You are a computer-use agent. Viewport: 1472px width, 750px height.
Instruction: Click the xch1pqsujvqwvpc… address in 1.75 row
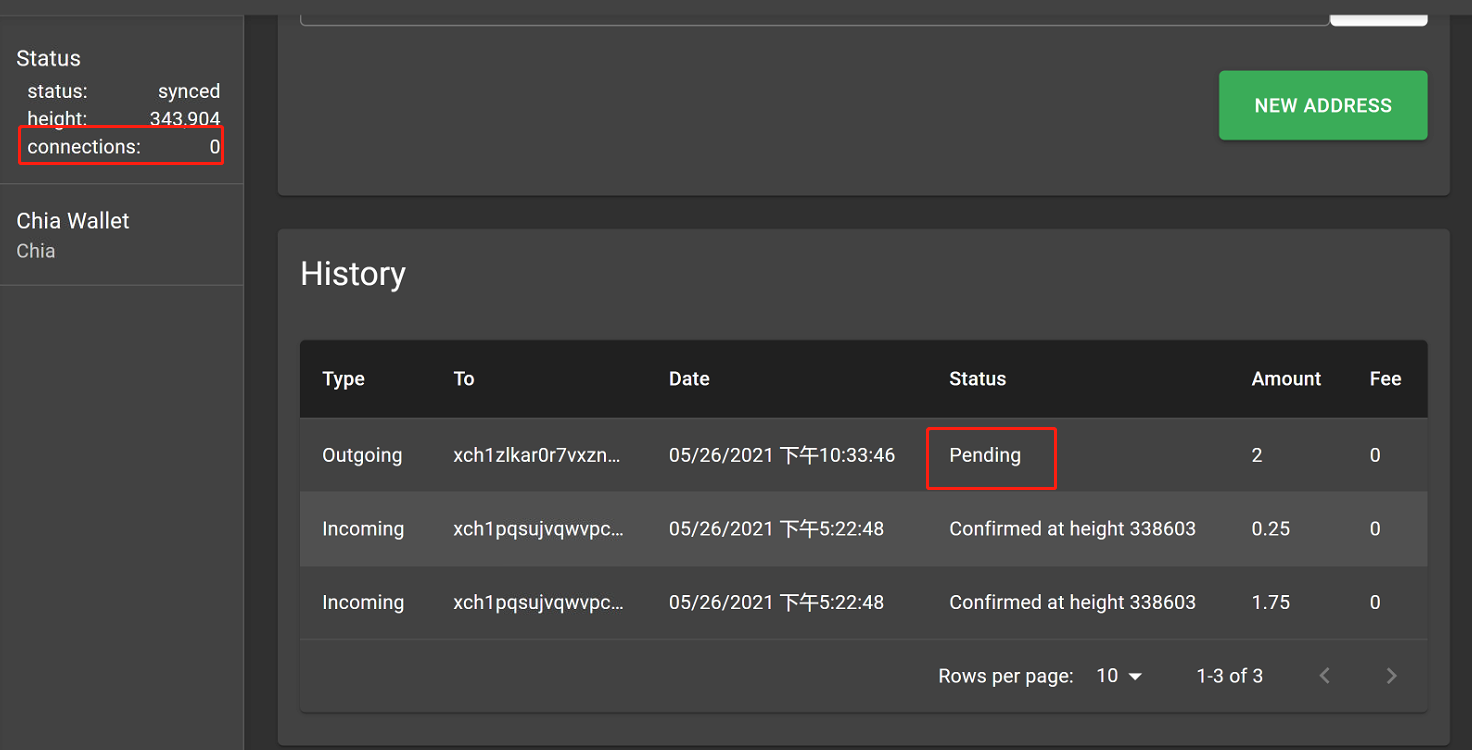538,602
